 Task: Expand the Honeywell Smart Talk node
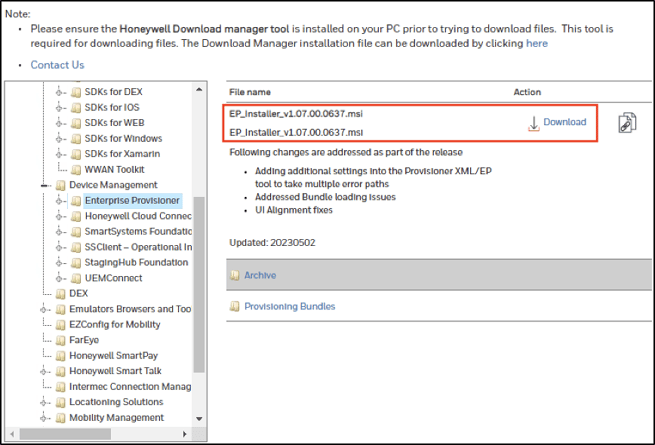pos(43,371)
